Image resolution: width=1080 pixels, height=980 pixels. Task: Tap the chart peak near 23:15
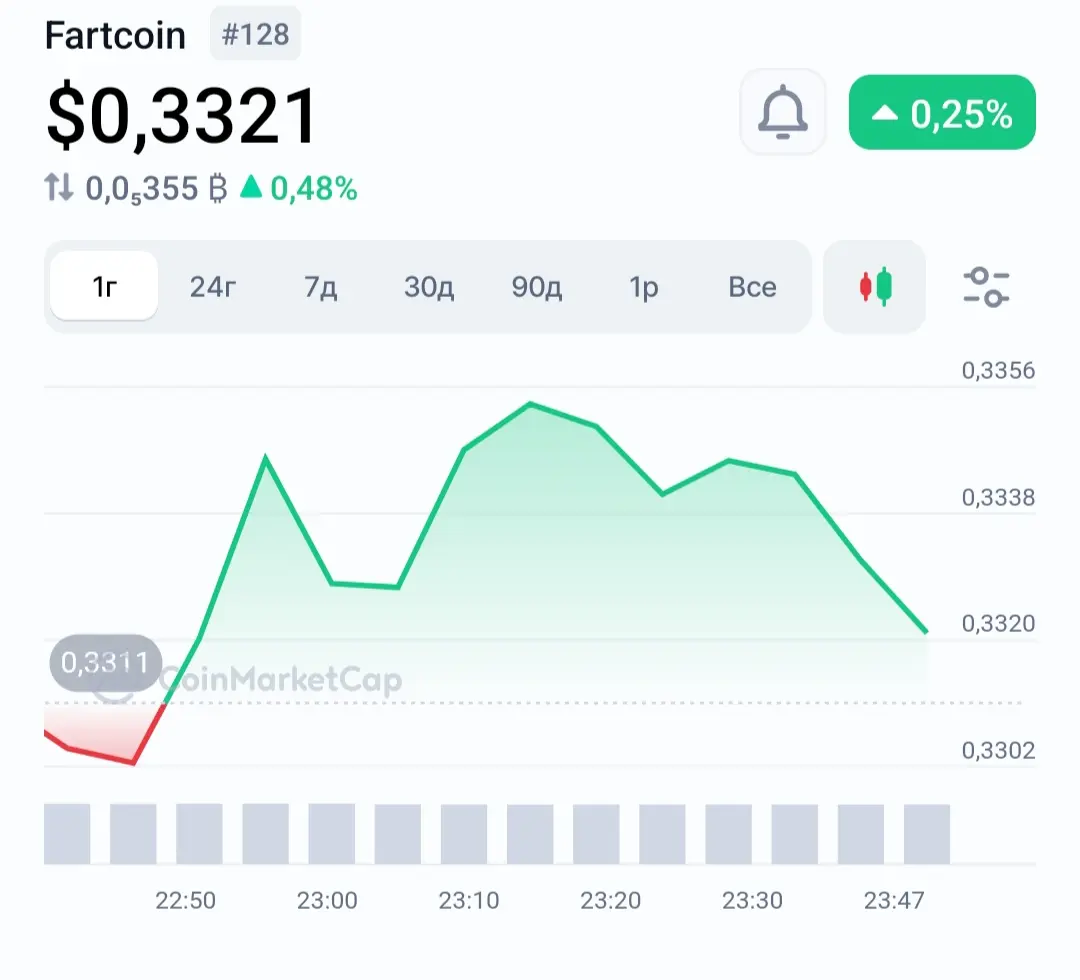point(530,404)
